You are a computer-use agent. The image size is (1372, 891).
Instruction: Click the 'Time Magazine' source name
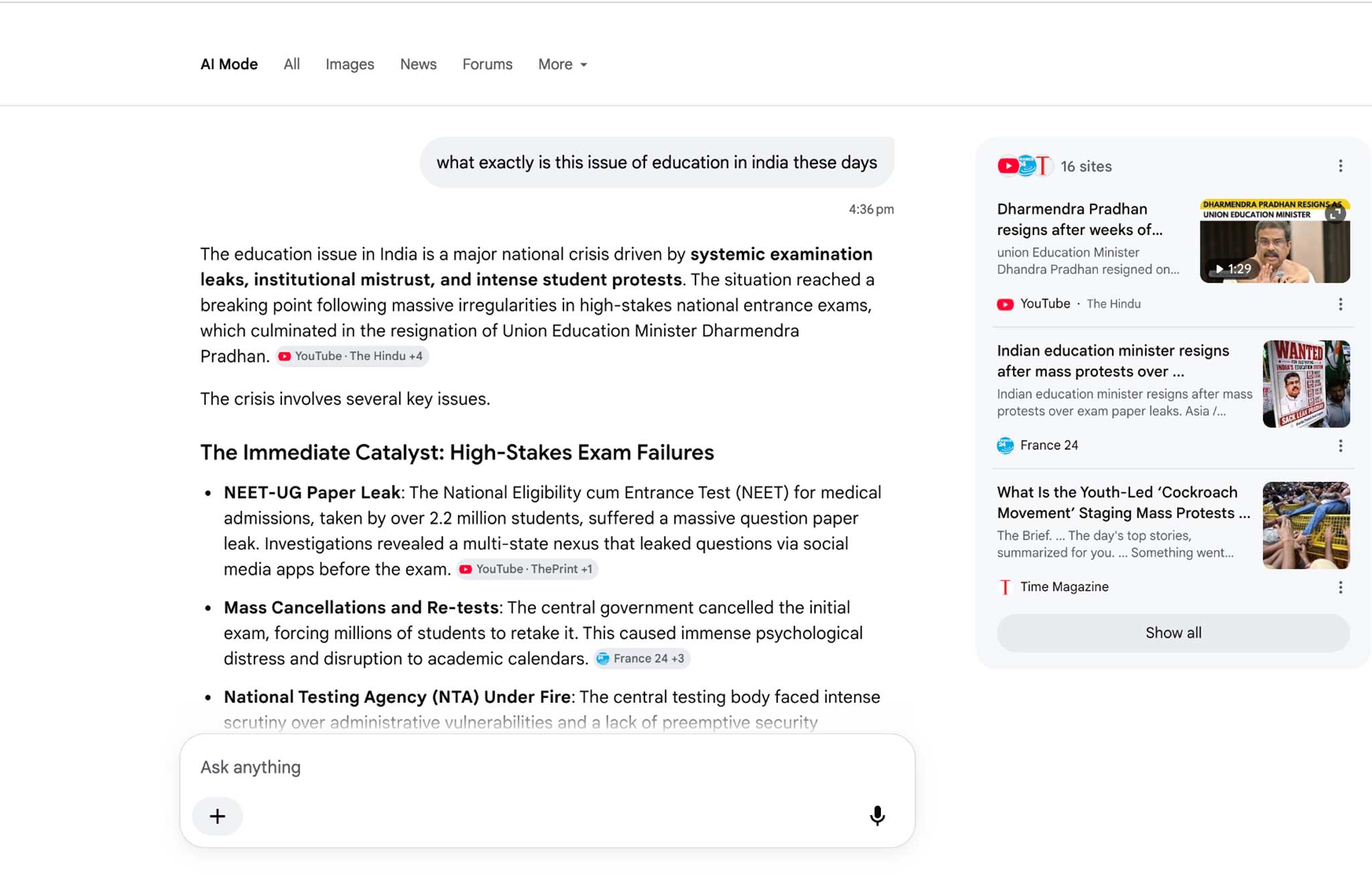(x=1065, y=588)
